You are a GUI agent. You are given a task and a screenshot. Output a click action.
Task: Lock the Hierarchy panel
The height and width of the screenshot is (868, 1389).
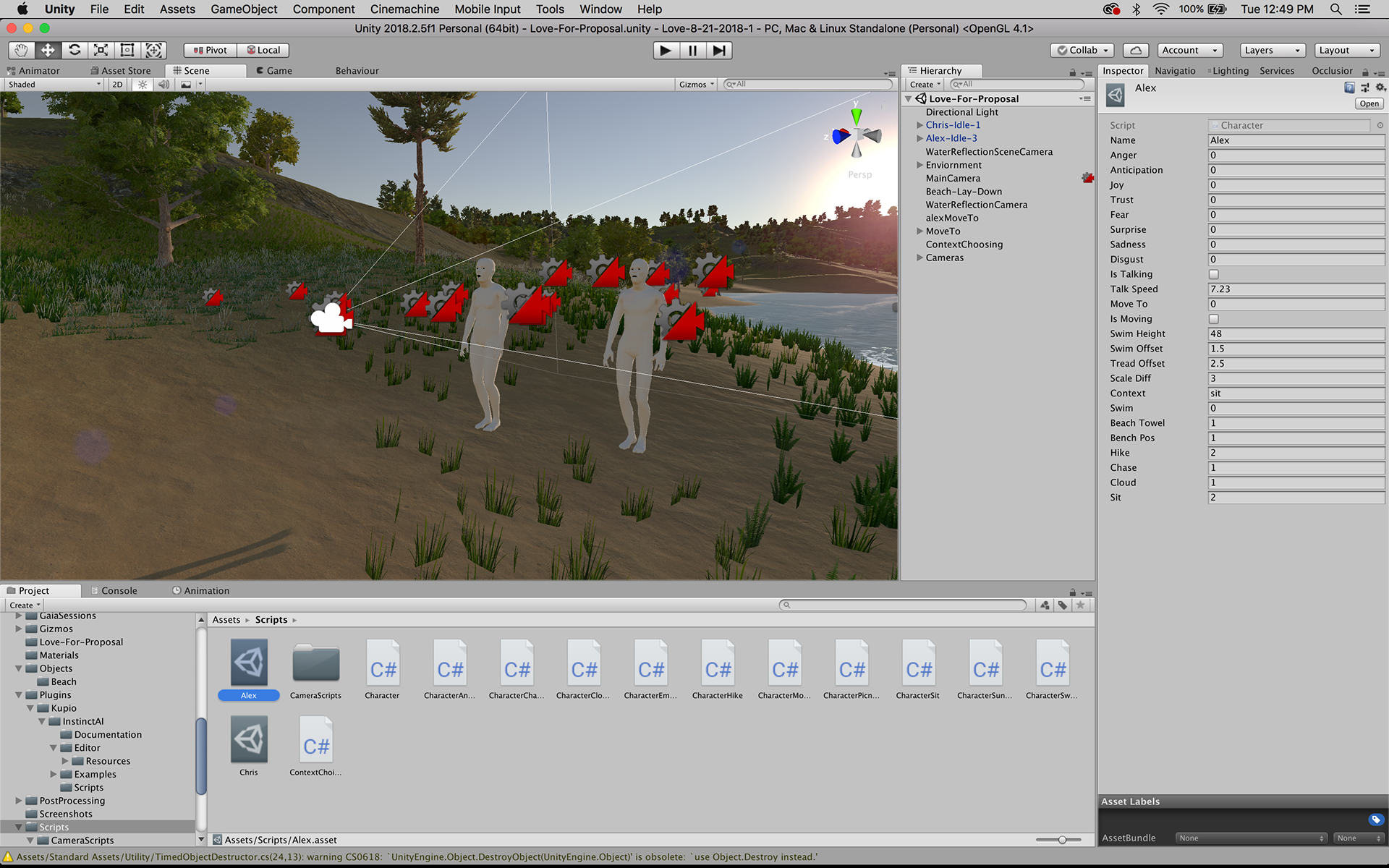(1072, 72)
